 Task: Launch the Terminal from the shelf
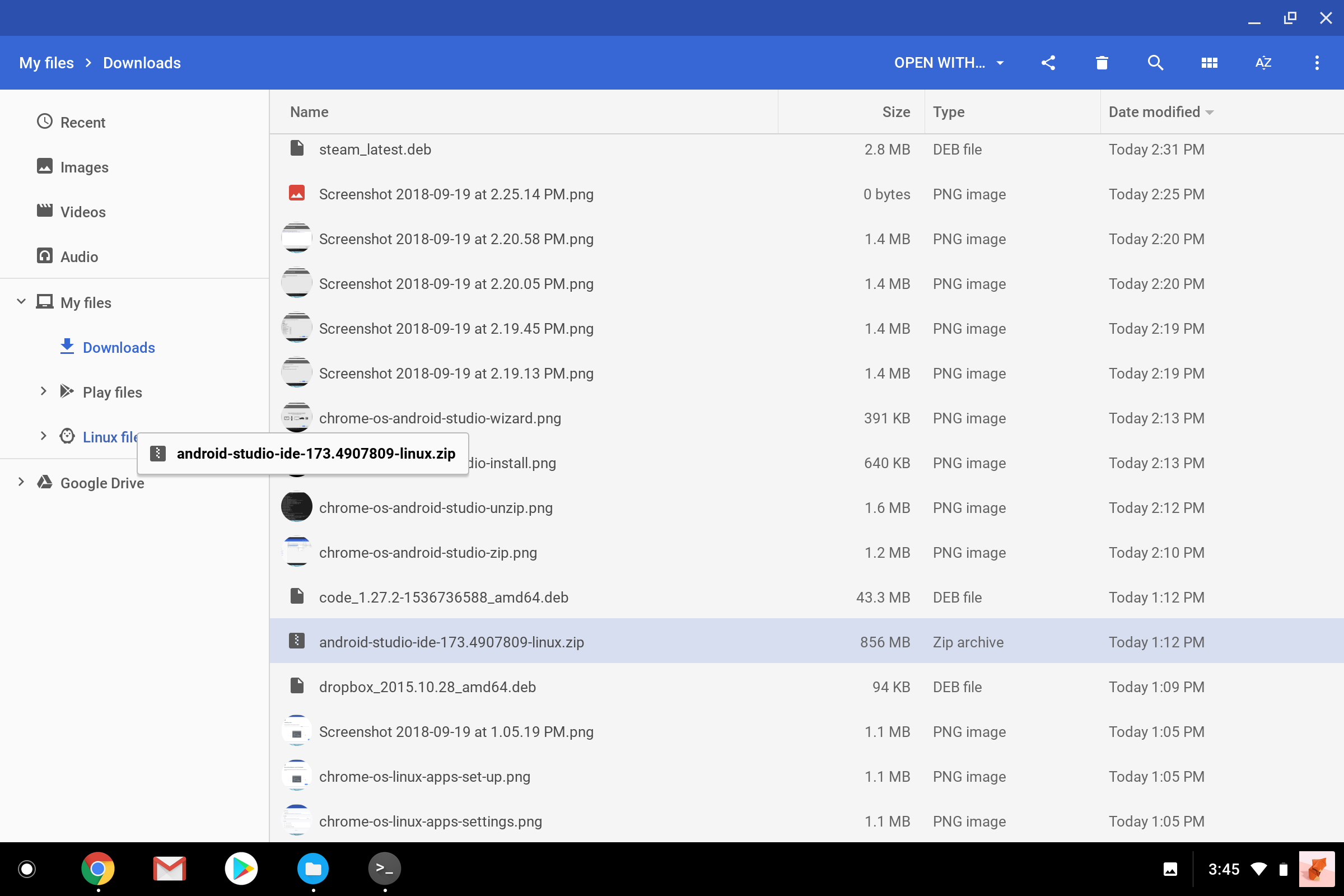point(384,869)
